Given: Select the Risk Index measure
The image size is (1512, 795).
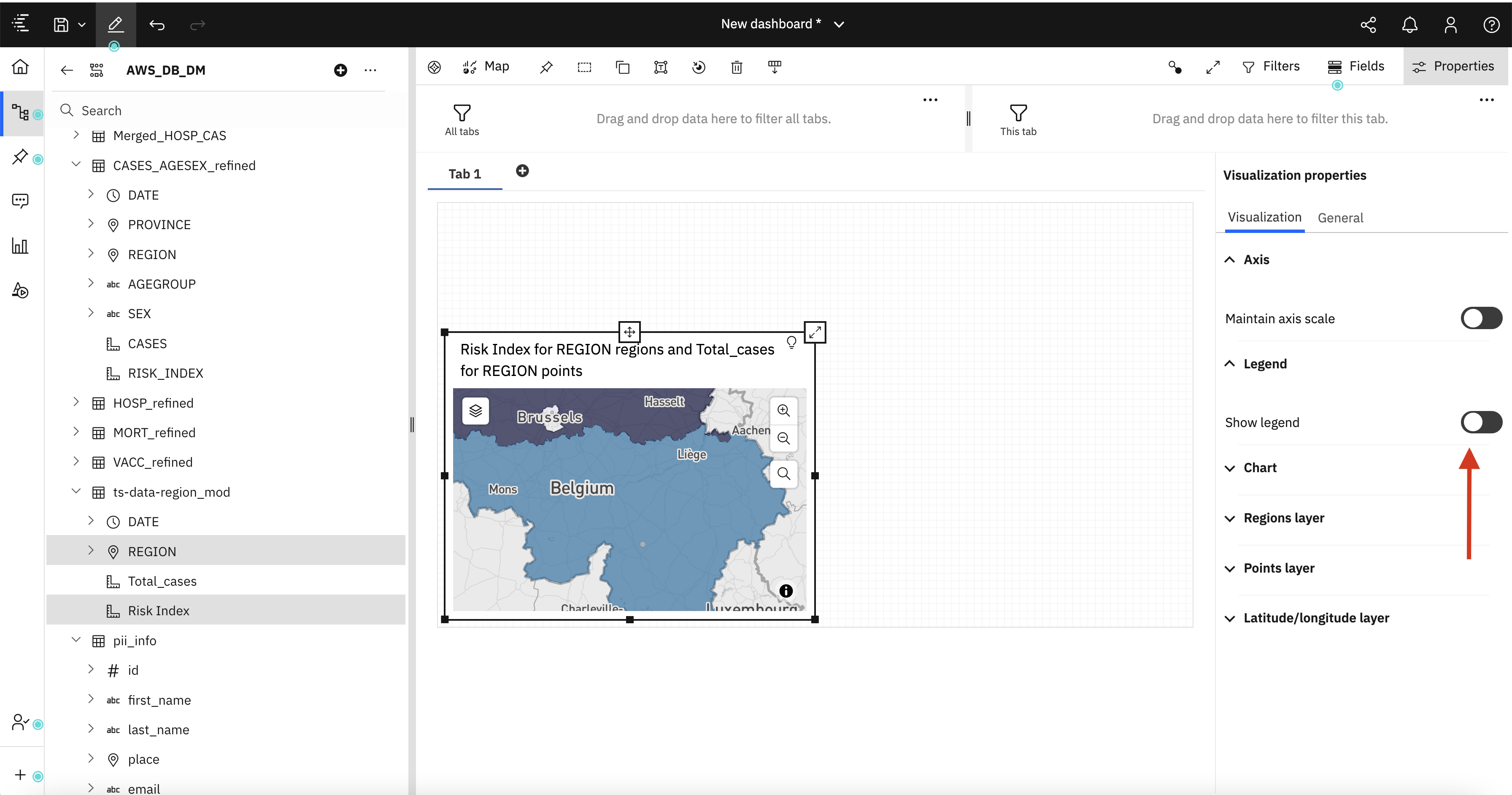Looking at the screenshot, I should (x=159, y=611).
